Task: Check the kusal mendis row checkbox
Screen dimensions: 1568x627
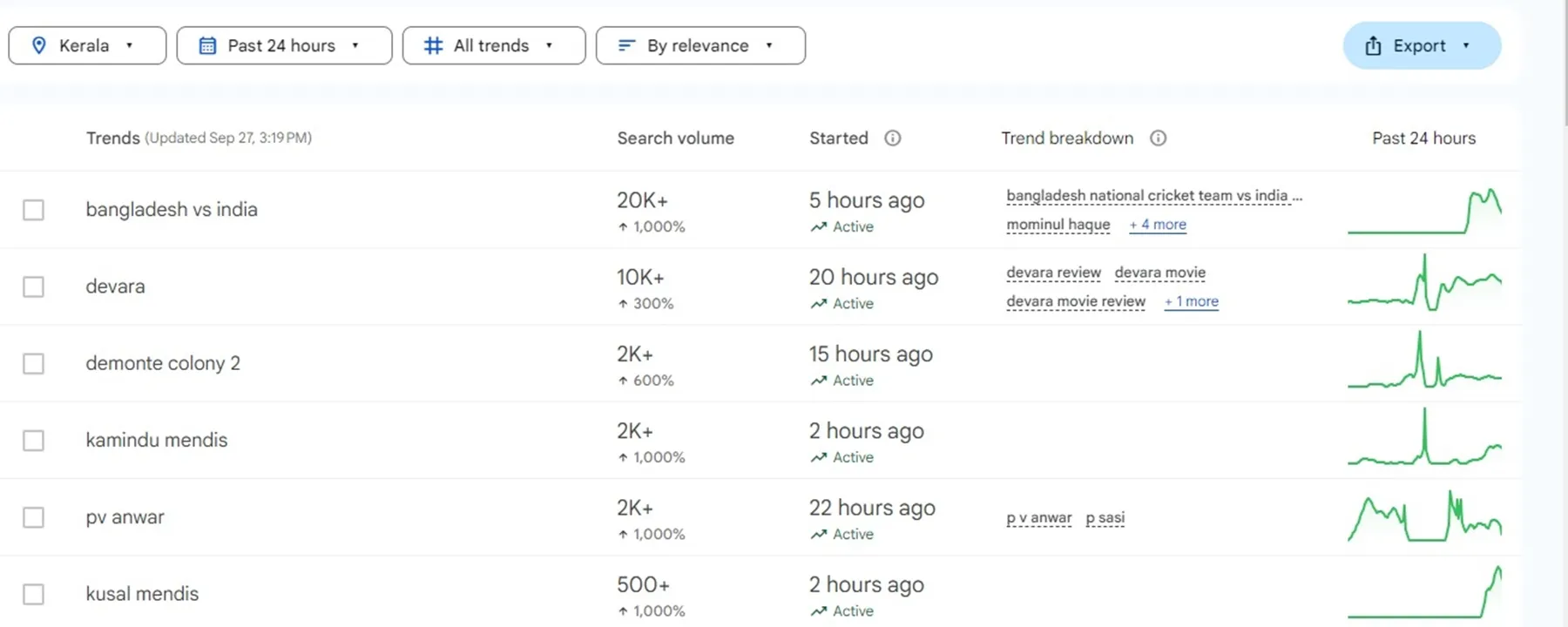Action: tap(33, 594)
